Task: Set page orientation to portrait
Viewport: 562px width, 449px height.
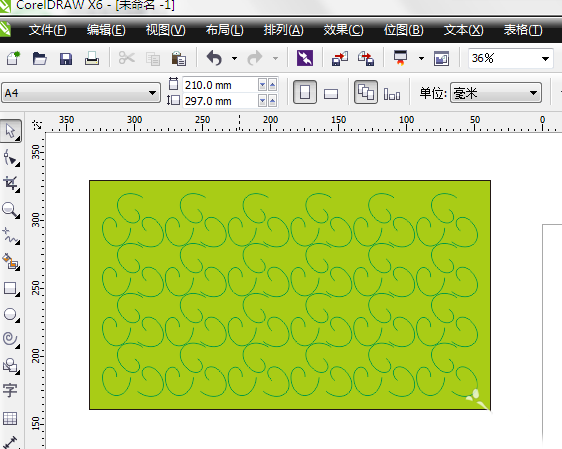Action: click(x=305, y=92)
